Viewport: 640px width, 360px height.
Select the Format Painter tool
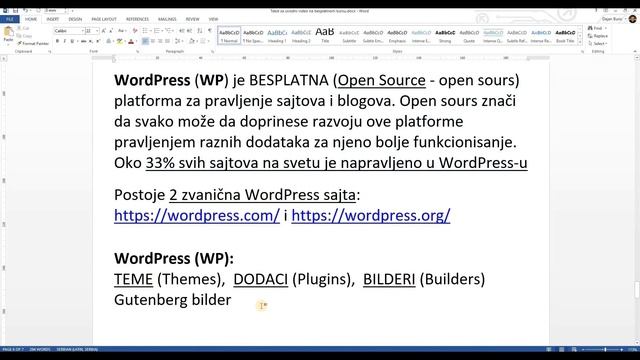pos(33,43)
